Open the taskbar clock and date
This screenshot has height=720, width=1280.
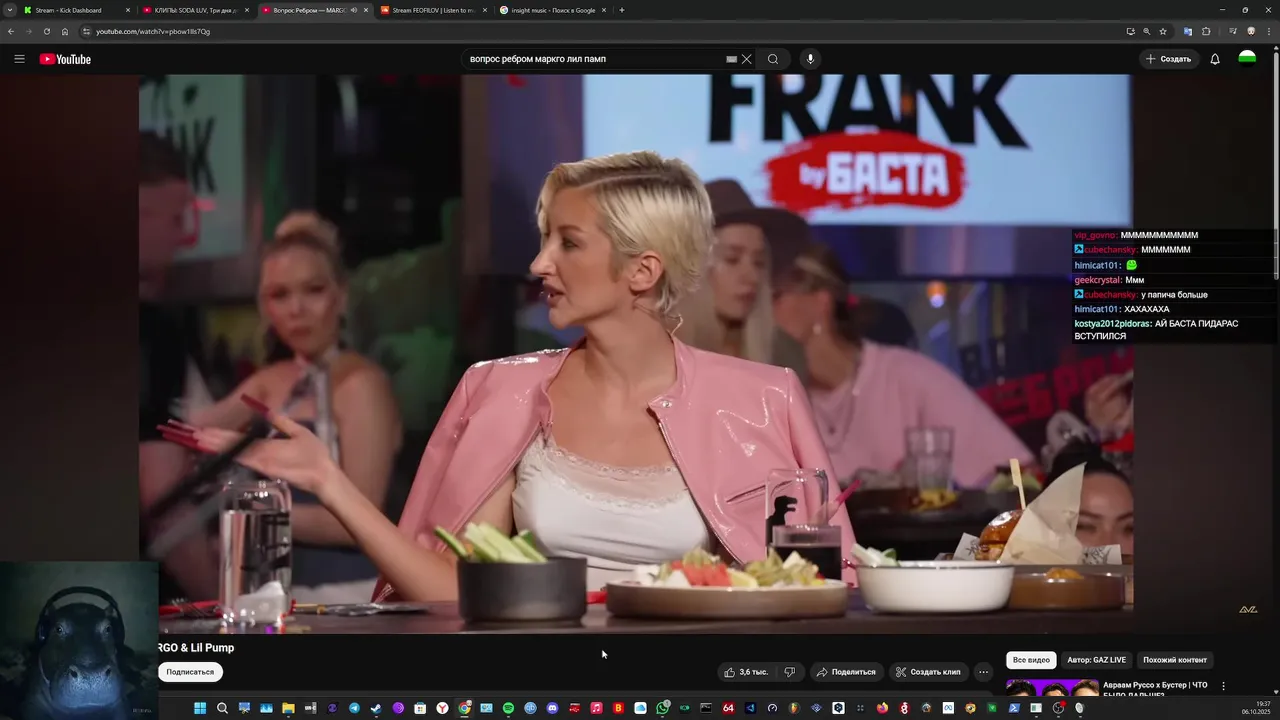tap(1256, 708)
